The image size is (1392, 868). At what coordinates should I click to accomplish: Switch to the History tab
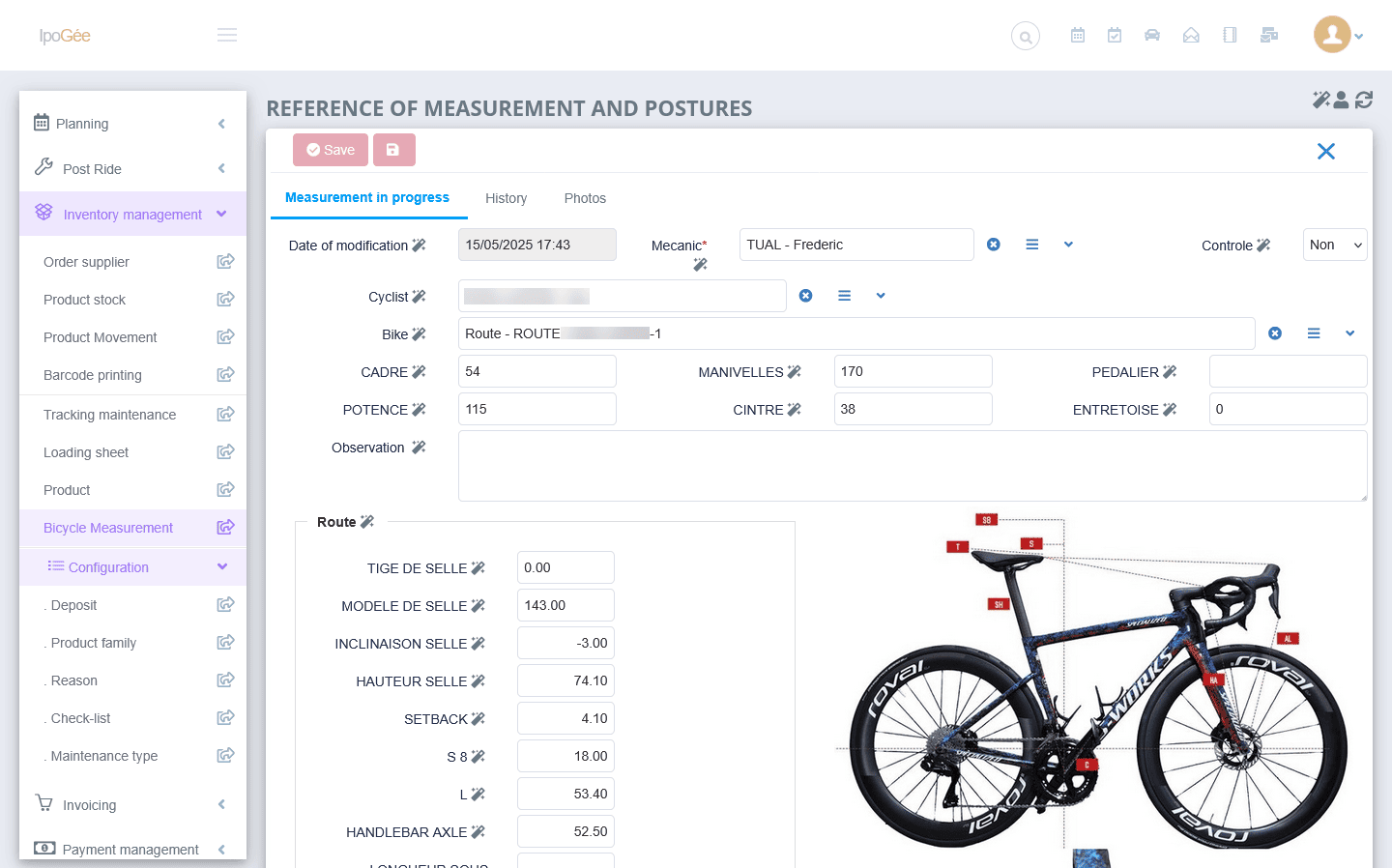(506, 198)
